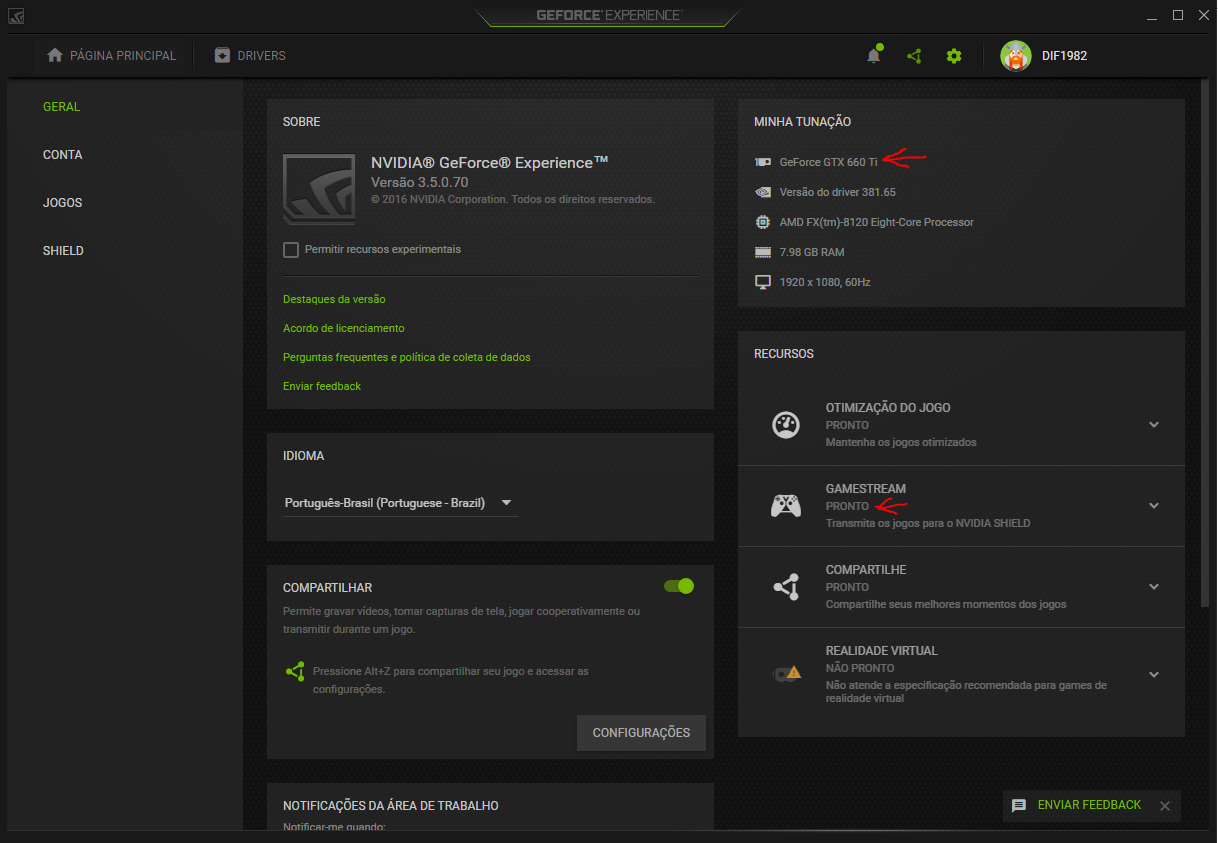The image size is (1218, 843).
Task: Click the green share icon beside Alt+Z hint
Action: [295, 671]
